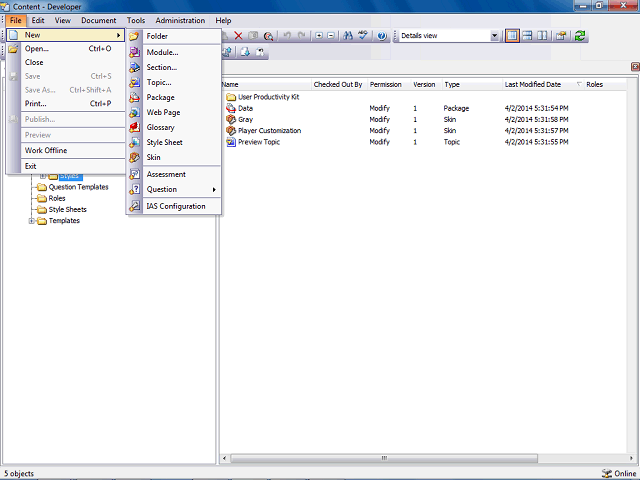Open the Administration menu

[180, 20]
